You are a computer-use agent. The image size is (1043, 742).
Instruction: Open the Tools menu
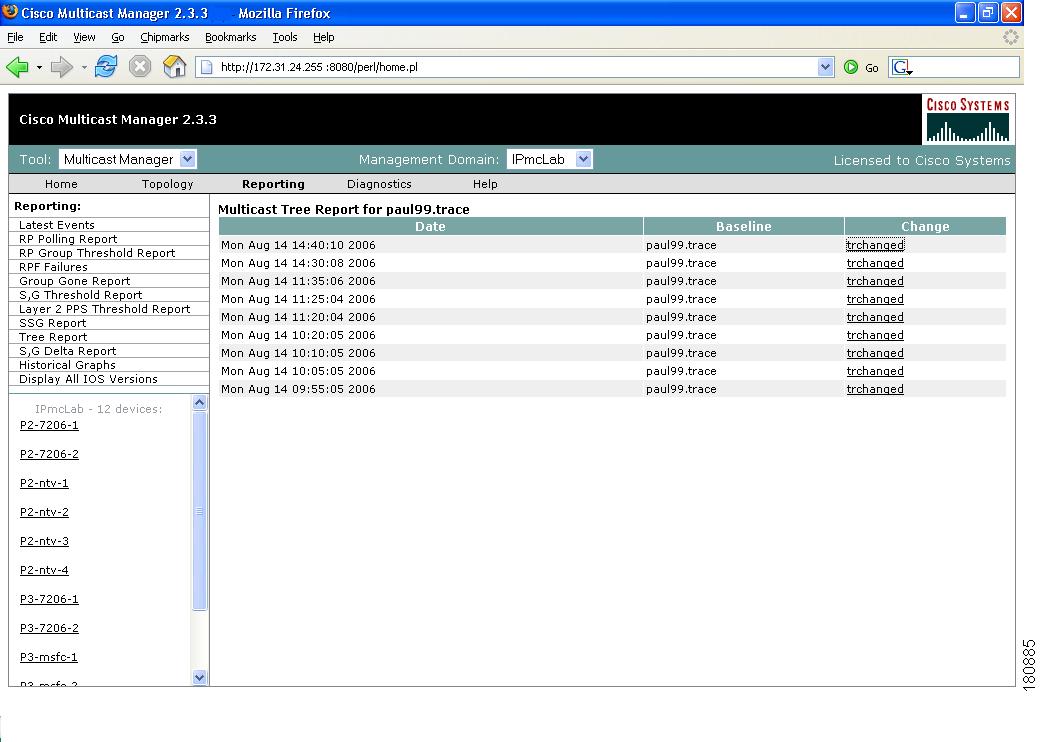(x=285, y=37)
